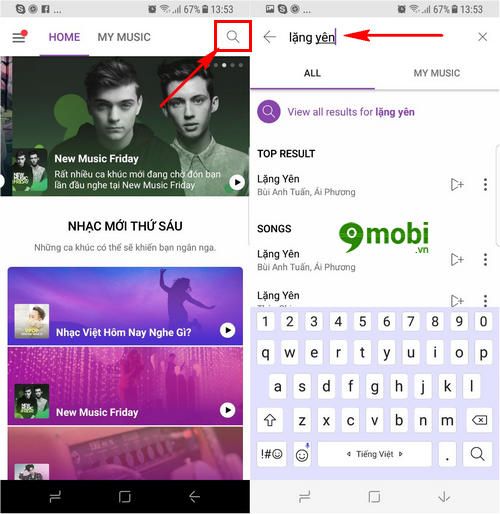Screen dimensions: 500x514
Task: Add first Songs entry Lặng Yên to queue
Action: point(457,259)
